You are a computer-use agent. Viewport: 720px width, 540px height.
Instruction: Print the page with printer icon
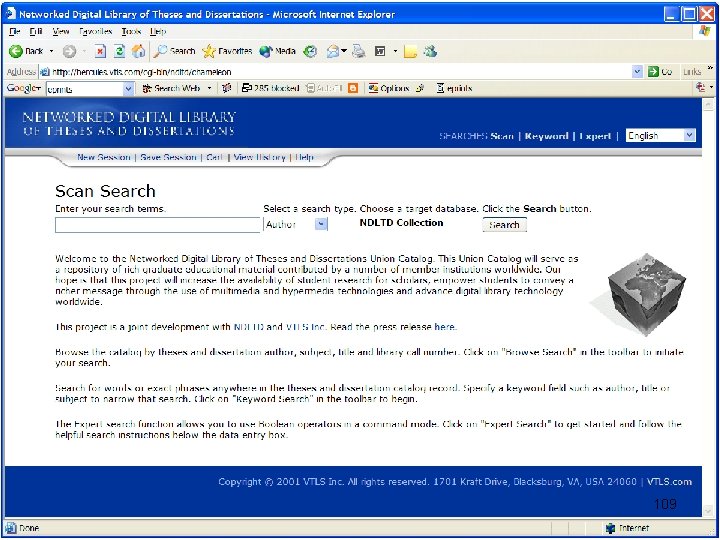(x=359, y=51)
